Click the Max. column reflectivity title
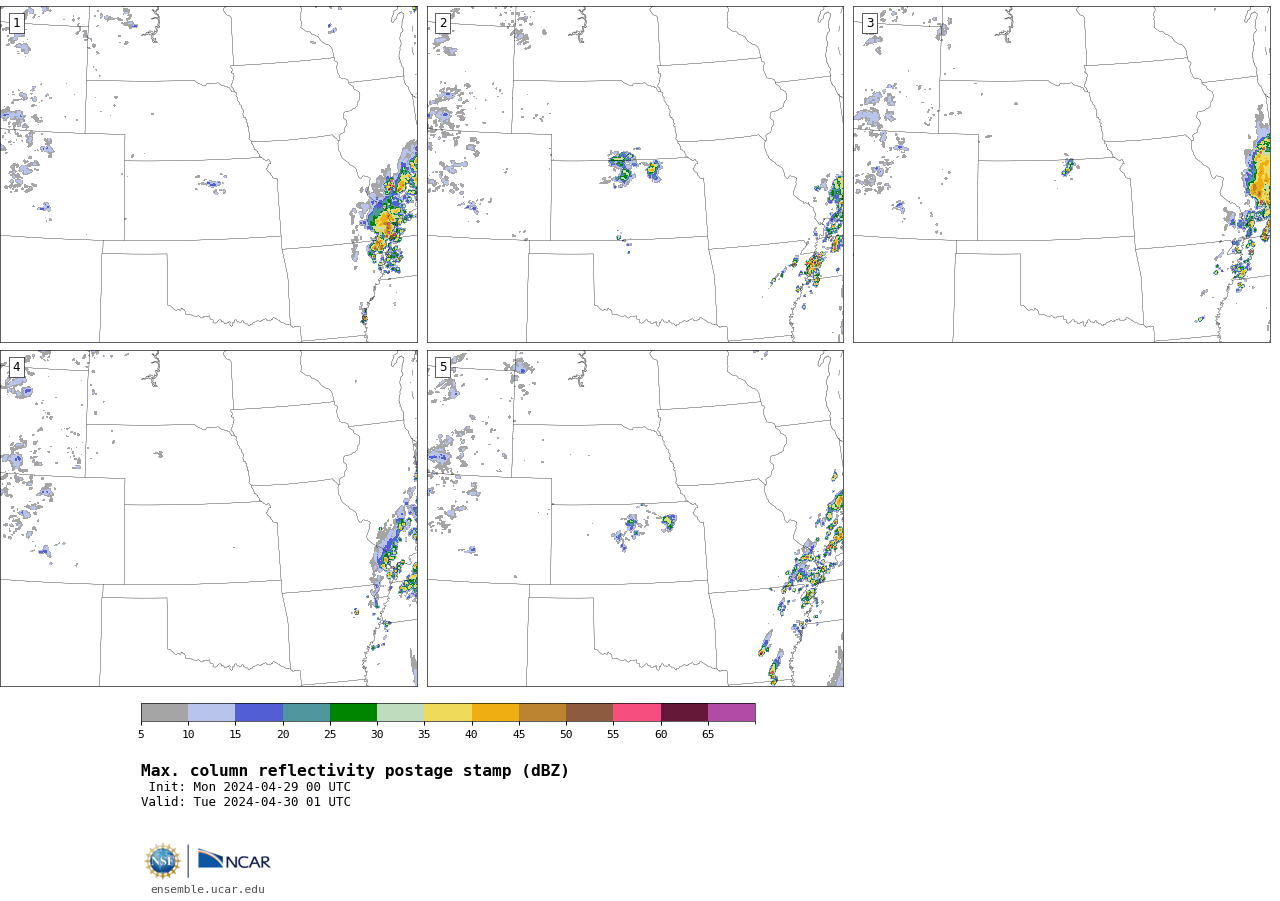 pos(355,771)
